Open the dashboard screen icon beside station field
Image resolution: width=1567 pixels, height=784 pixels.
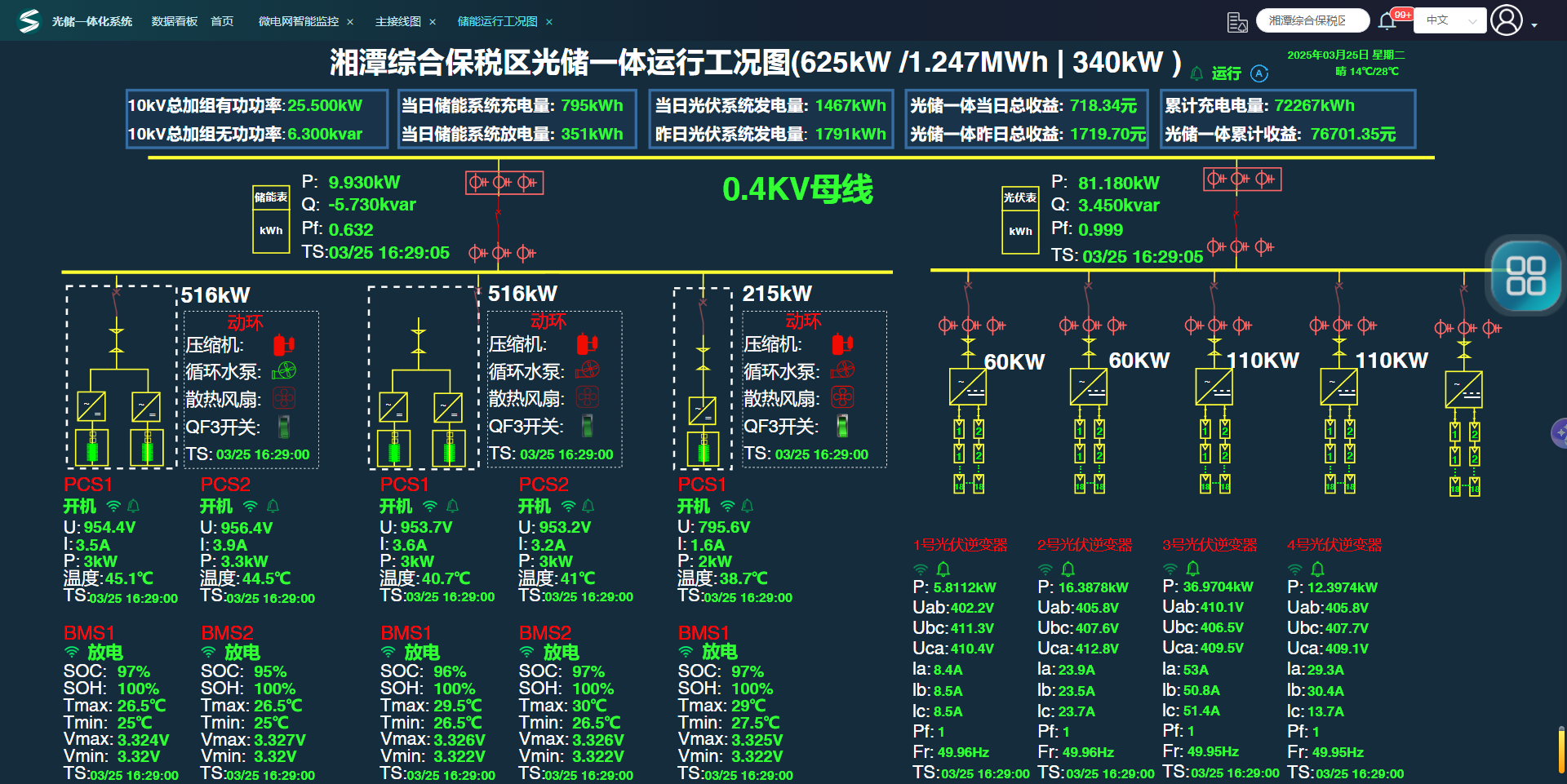pos(1237,22)
